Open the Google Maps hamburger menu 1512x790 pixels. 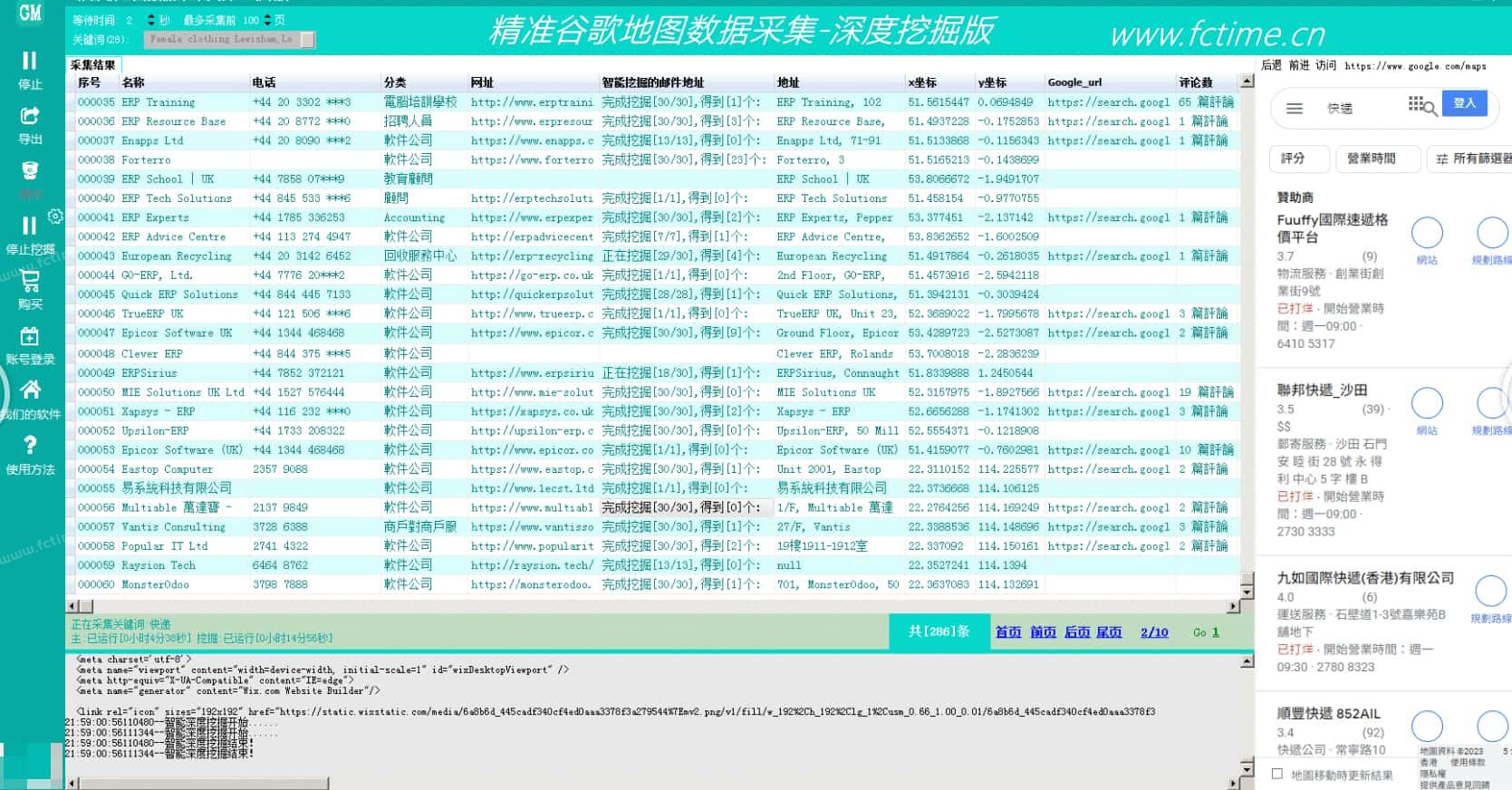click(x=1295, y=109)
